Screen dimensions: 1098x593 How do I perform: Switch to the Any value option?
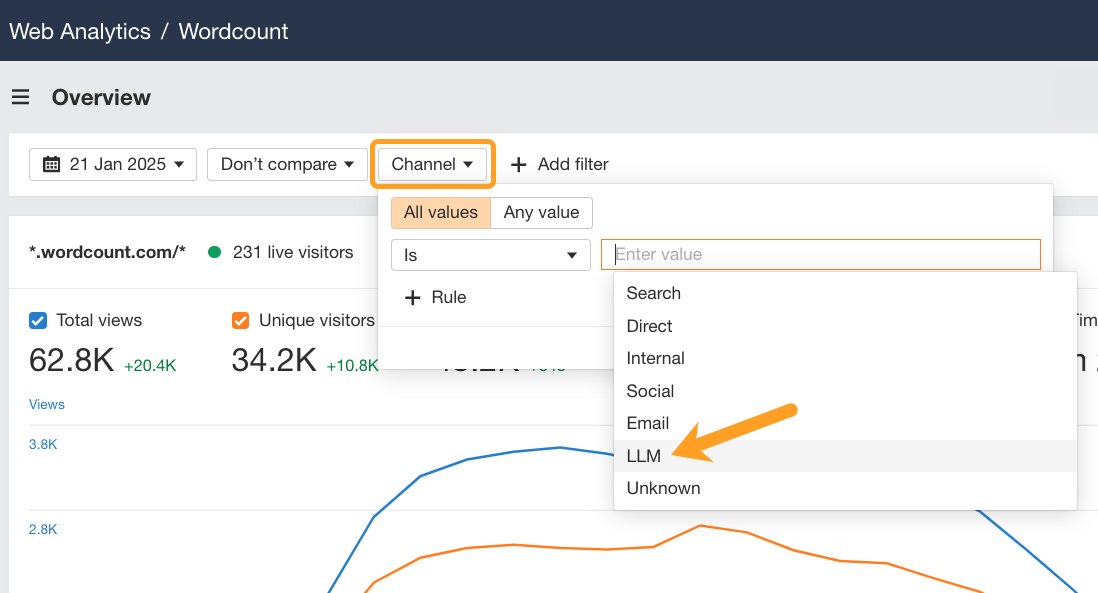coord(541,212)
